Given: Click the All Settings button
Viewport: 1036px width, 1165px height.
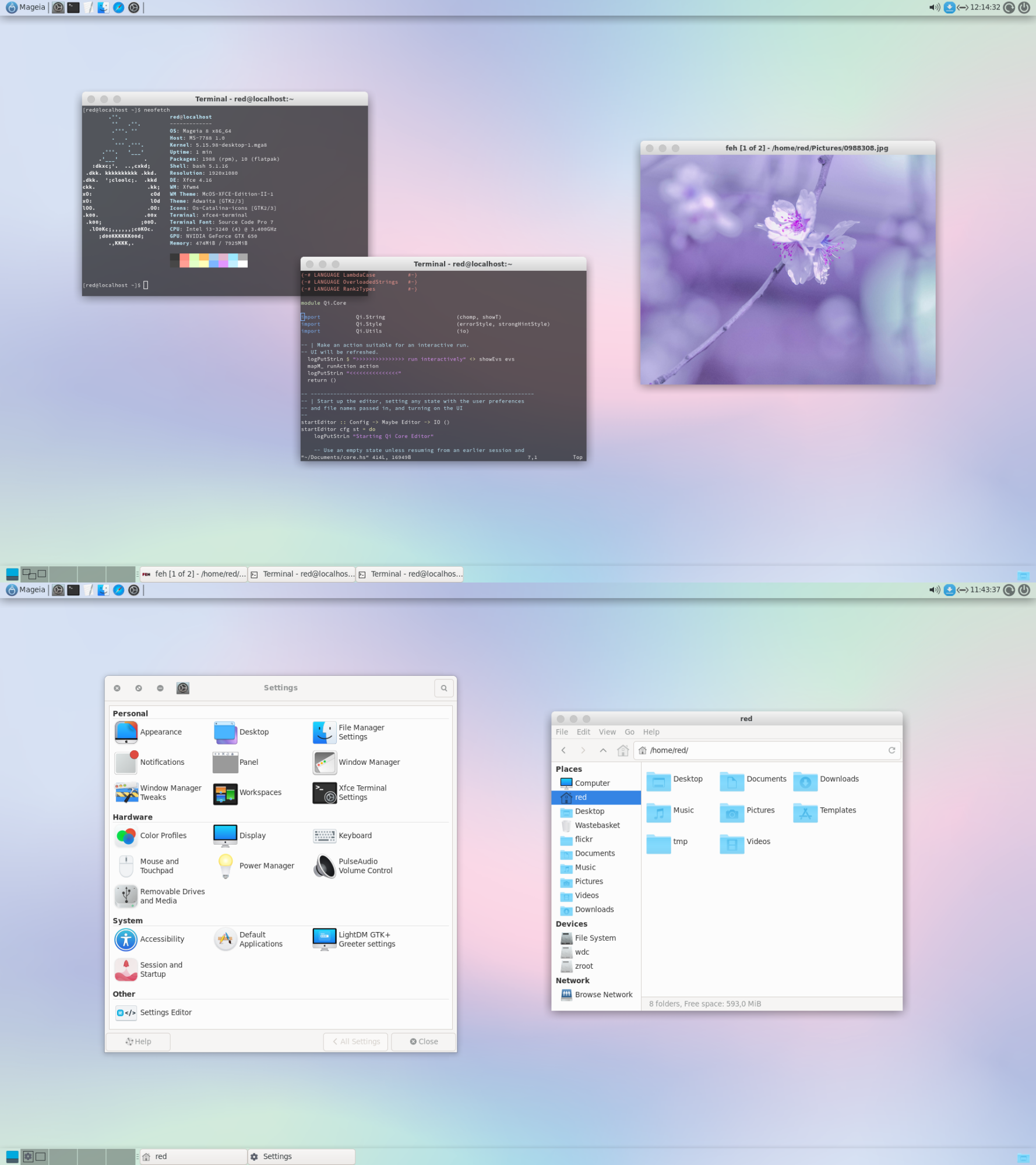Looking at the screenshot, I should coord(357,1042).
